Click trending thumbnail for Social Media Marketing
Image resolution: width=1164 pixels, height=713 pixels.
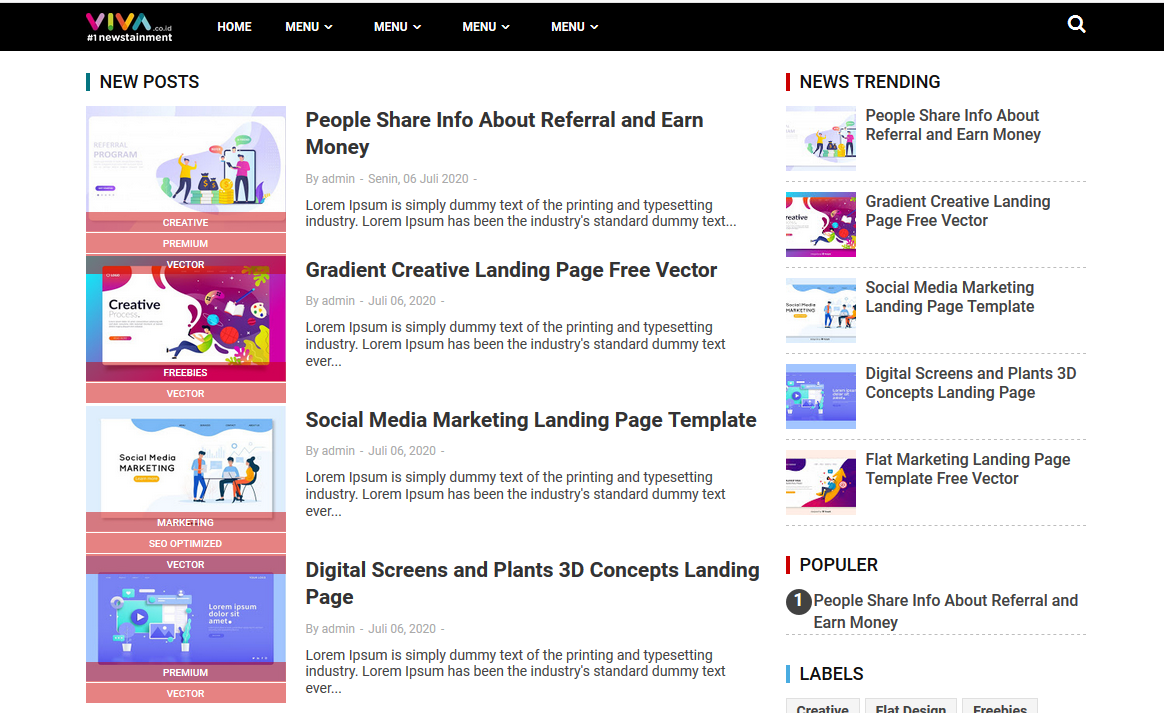pyautogui.click(x=820, y=310)
